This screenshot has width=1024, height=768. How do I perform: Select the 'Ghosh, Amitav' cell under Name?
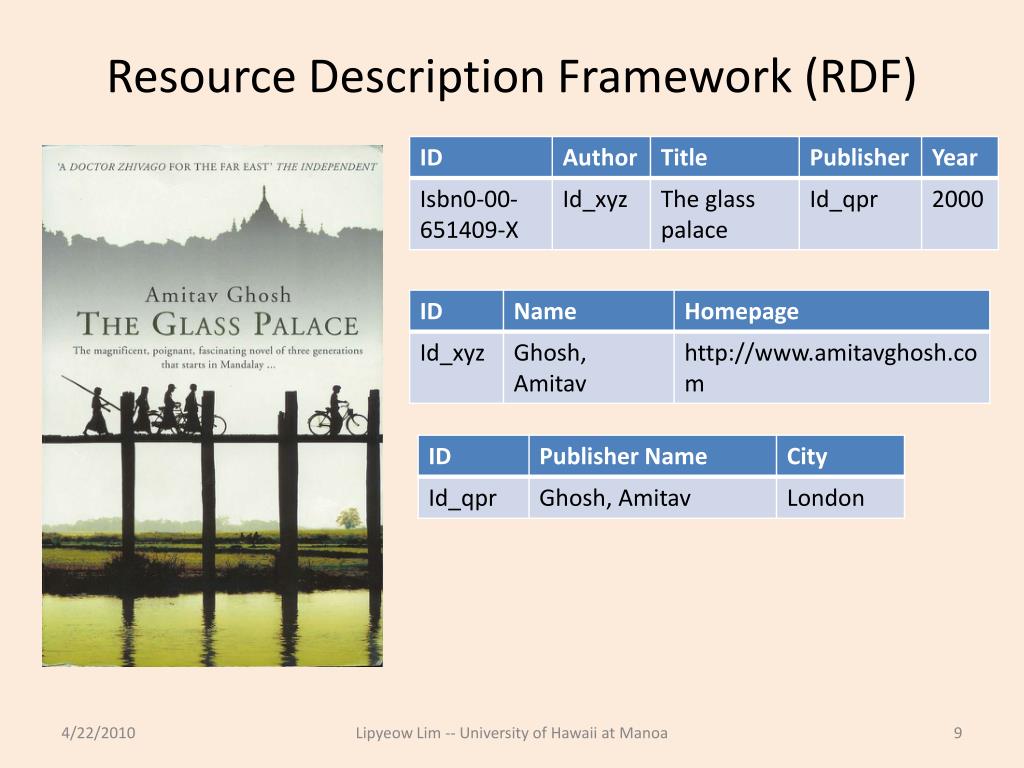tap(588, 368)
